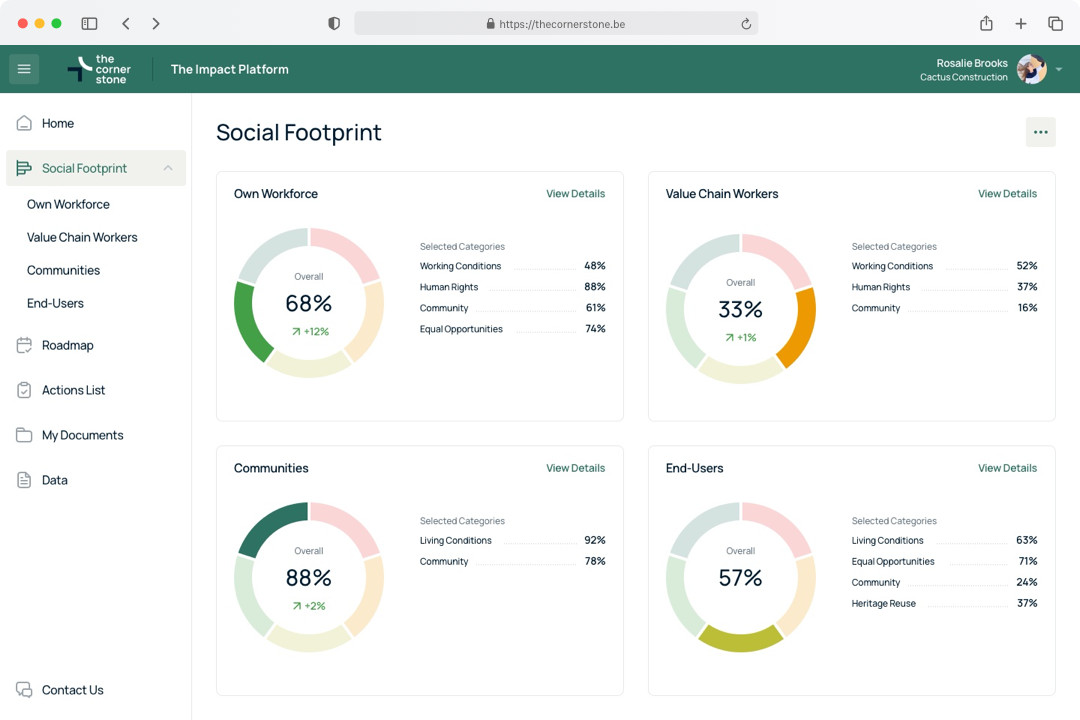Select Value Chain Workers in sidebar

pos(82,237)
